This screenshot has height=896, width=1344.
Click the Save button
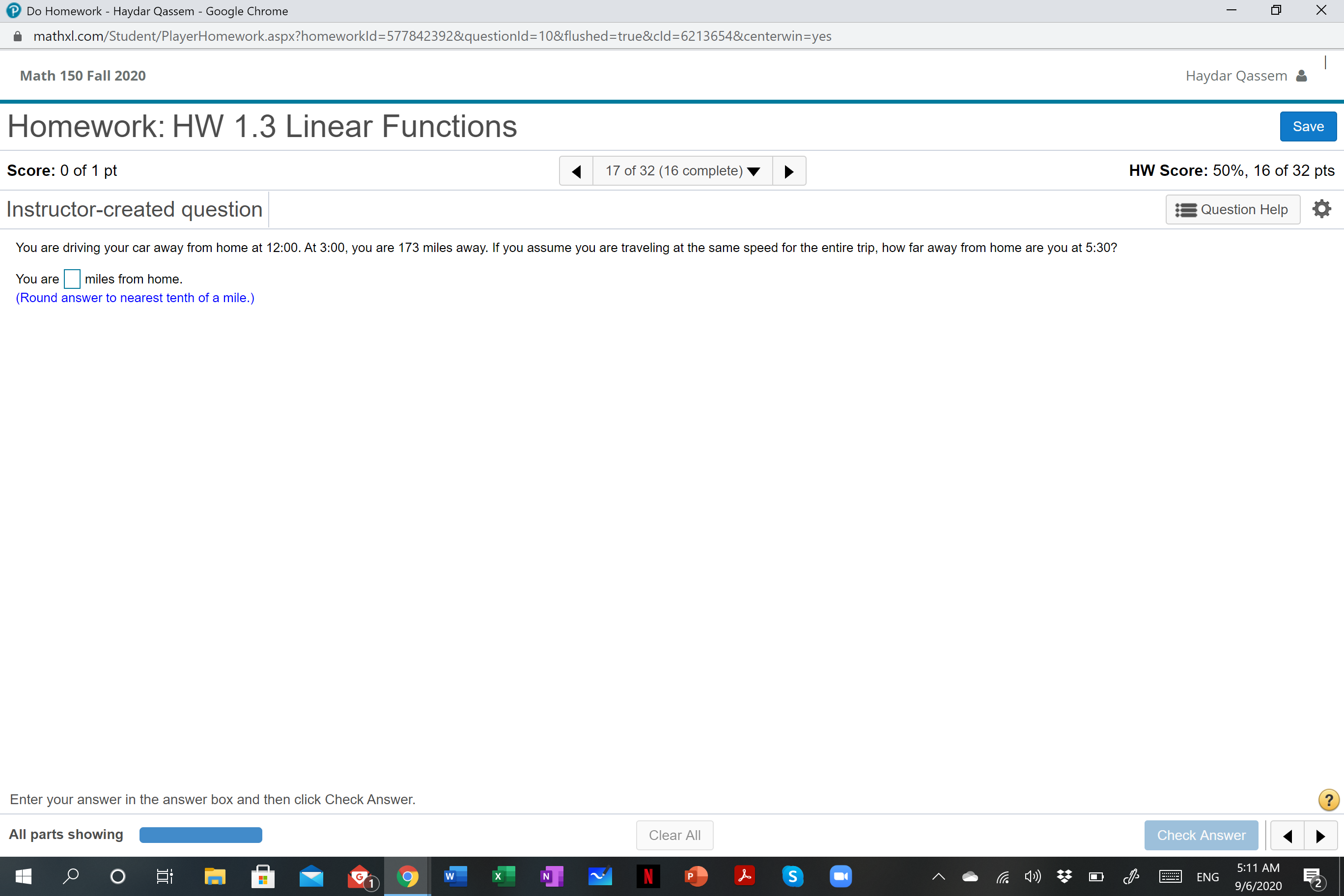1308,126
